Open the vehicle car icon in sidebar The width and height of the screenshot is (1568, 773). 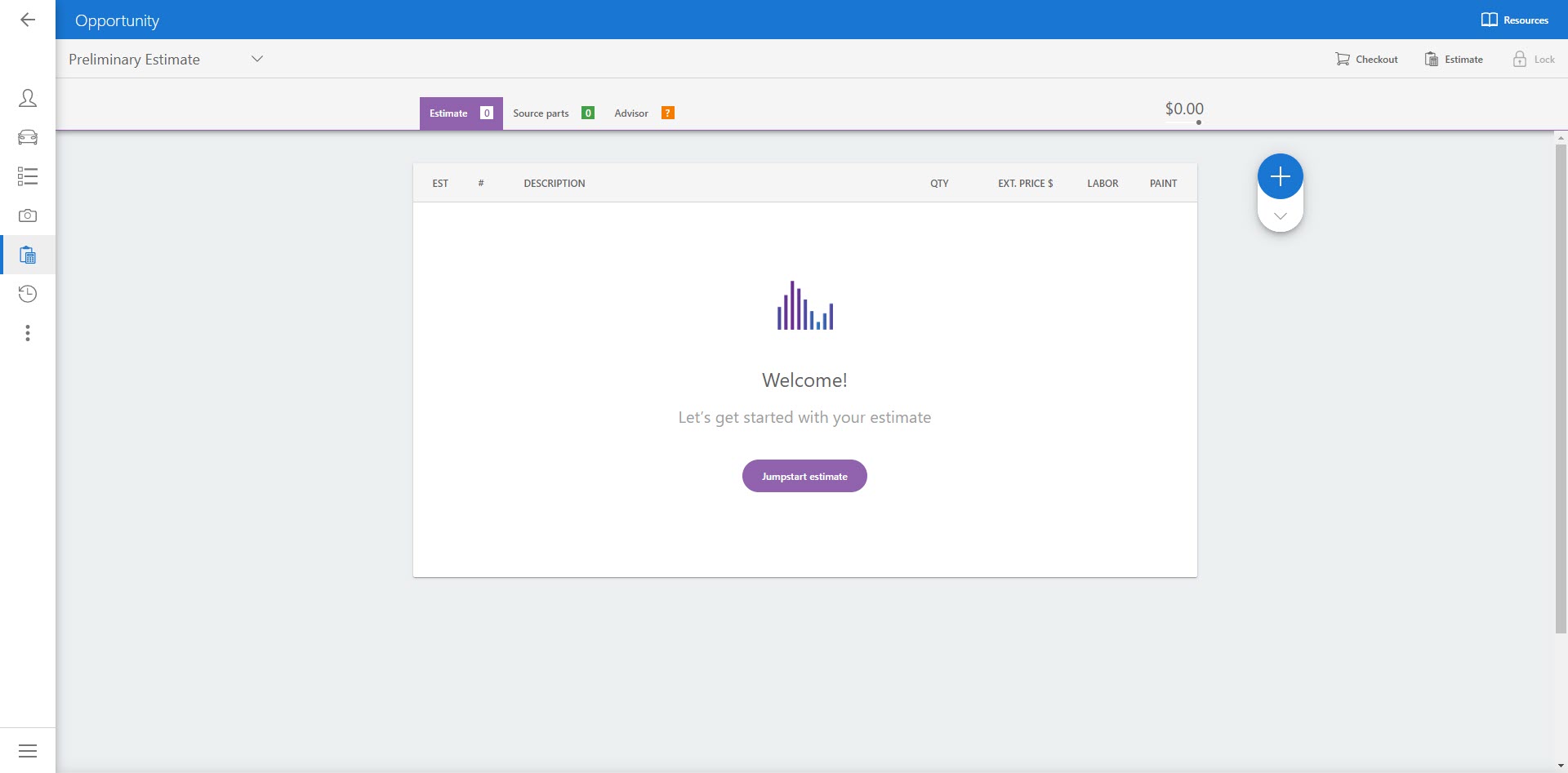[28, 137]
